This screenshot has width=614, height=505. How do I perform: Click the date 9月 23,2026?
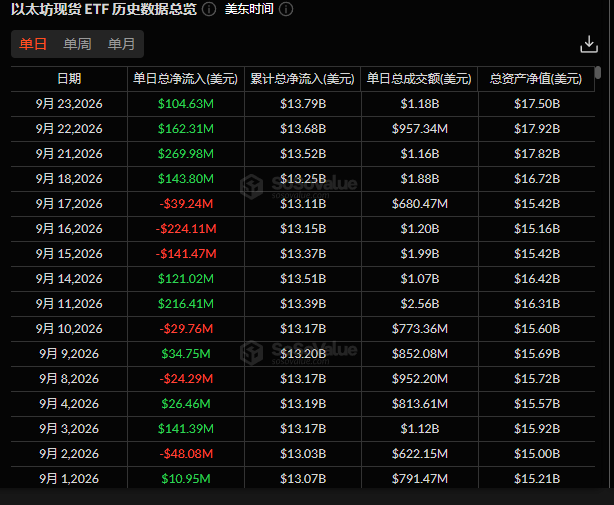coord(69,104)
